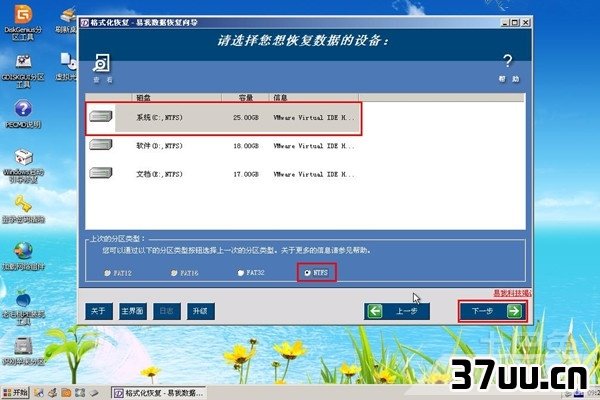The width and height of the screenshot is (600, 400).
Task: Click the 磁盘 column header
Action: [x=176, y=98]
